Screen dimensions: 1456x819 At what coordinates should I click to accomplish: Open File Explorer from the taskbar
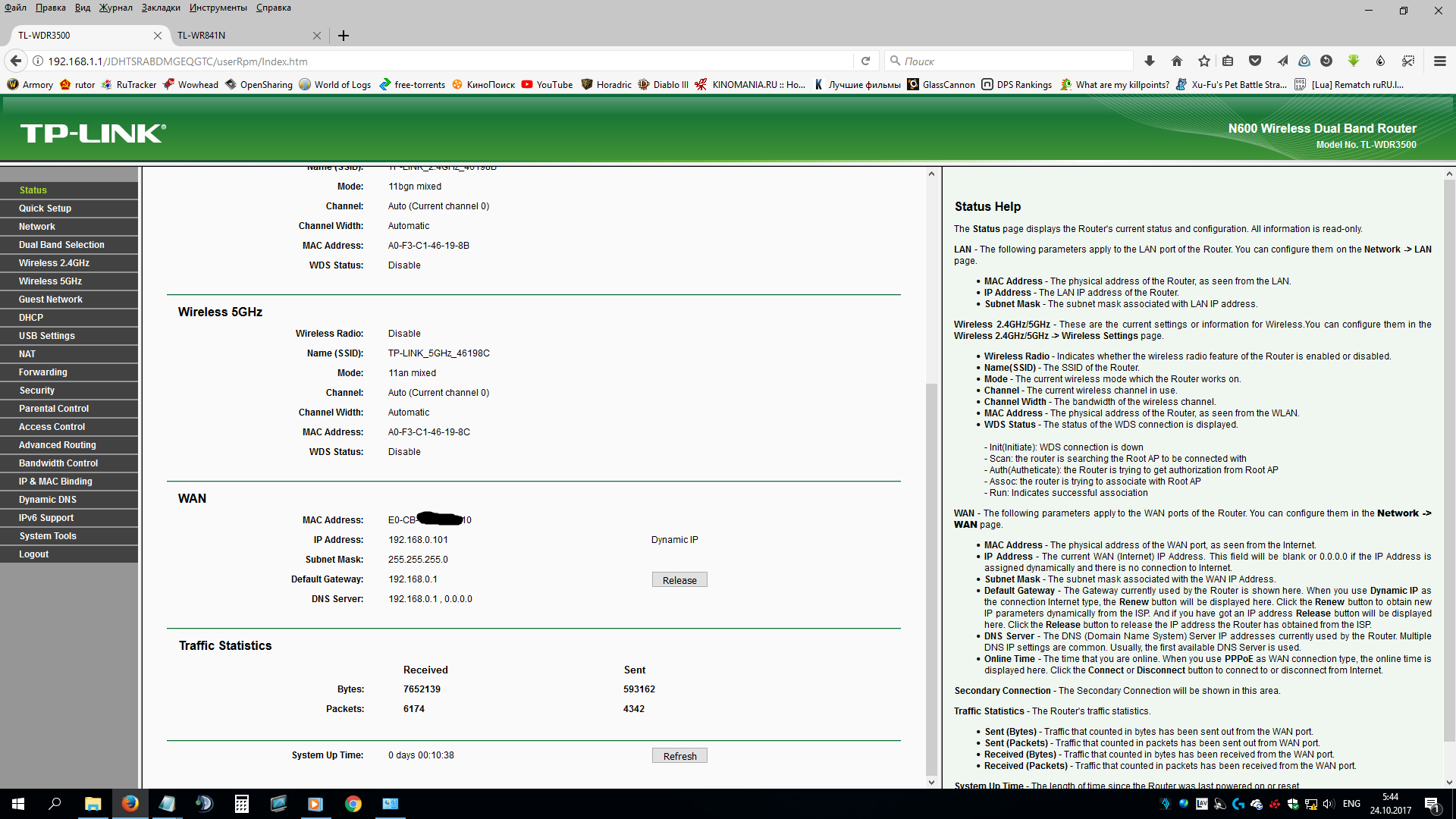point(93,804)
